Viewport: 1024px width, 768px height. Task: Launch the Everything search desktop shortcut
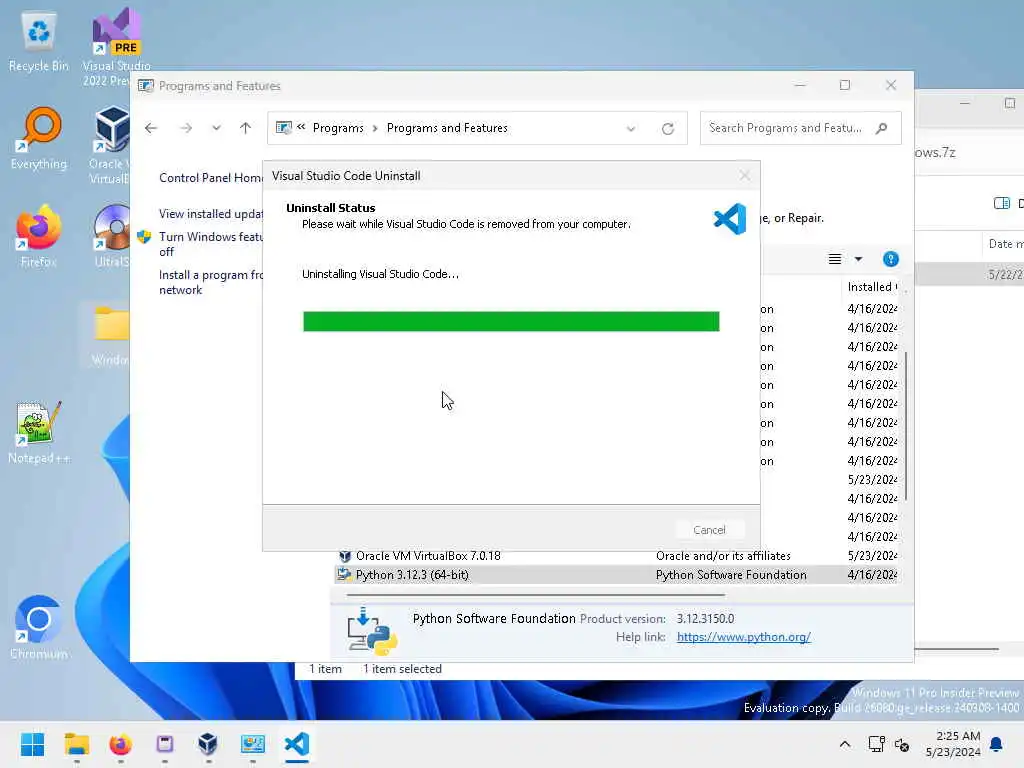tap(39, 138)
